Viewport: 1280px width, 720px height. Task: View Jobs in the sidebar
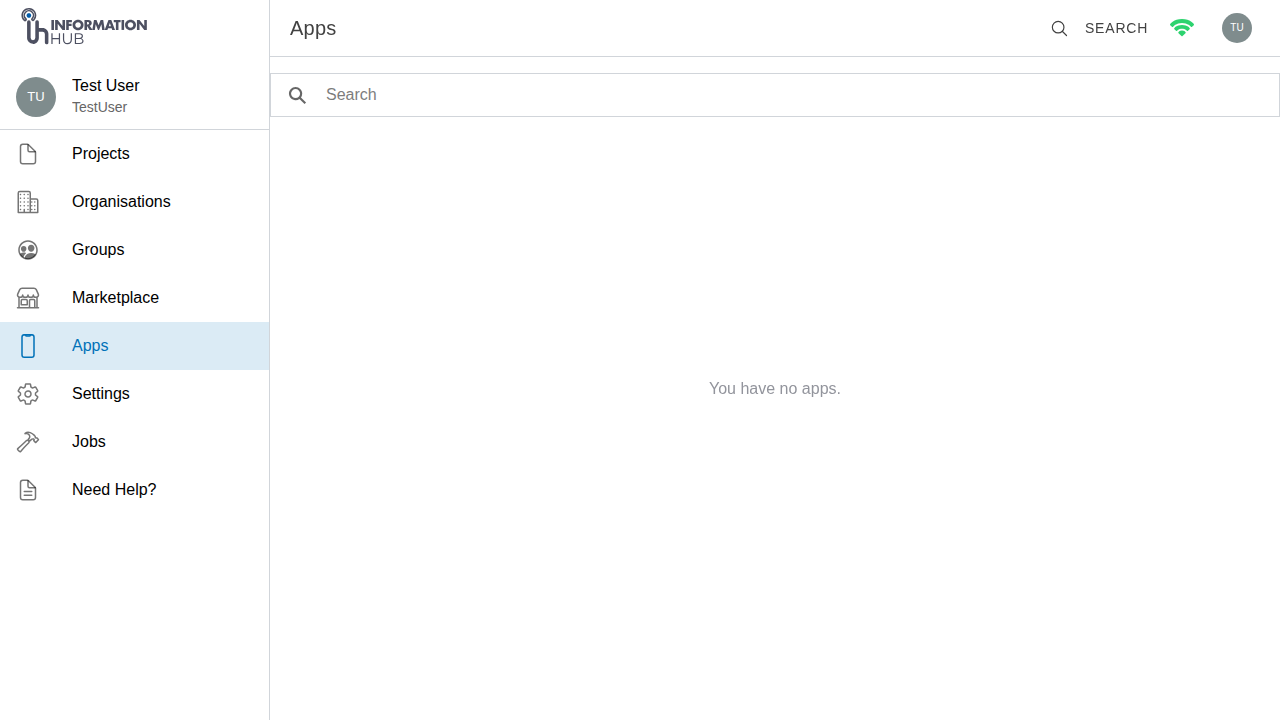(x=134, y=442)
